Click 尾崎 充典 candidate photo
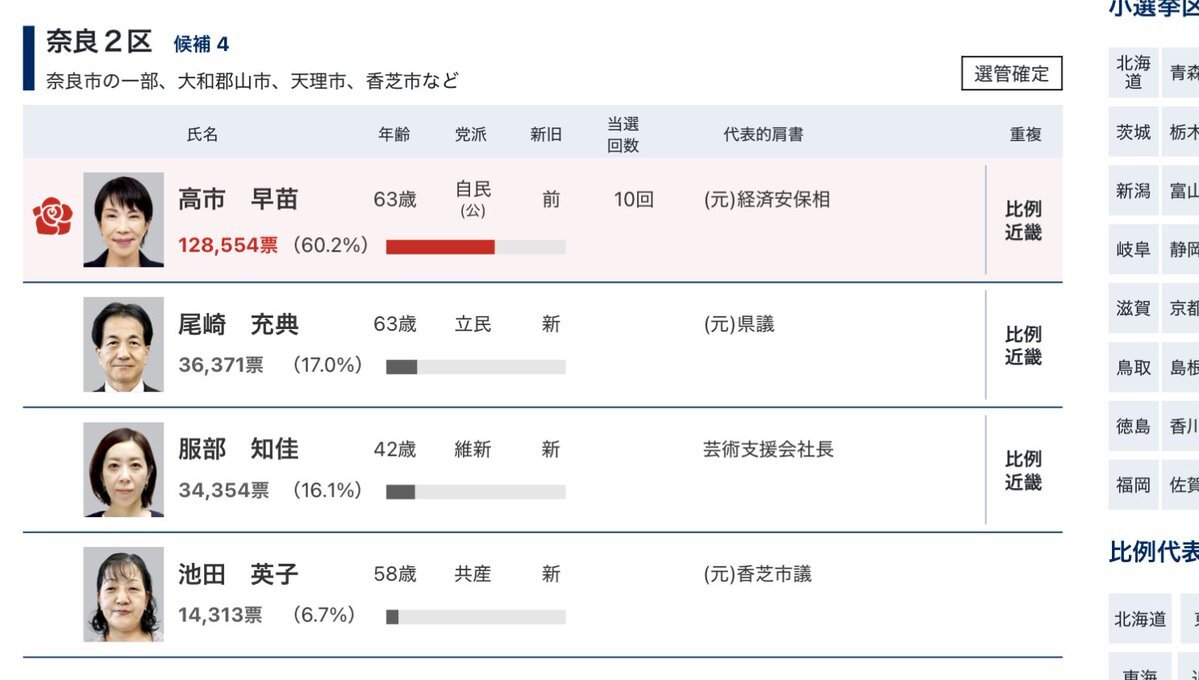The width and height of the screenshot is (1199, 680). pyautogui.click(x=123, y=346)
